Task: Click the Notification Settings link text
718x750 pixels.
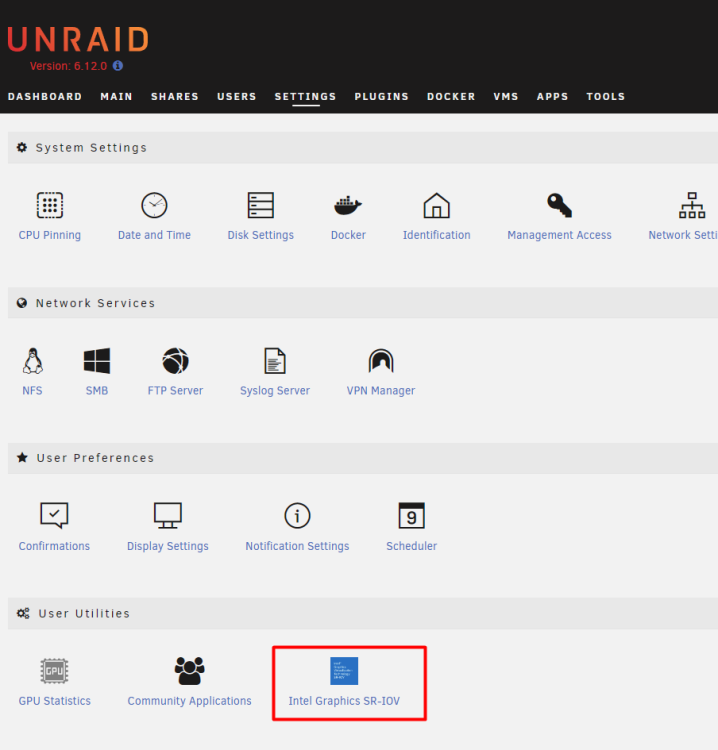Action: pos(297,546)
